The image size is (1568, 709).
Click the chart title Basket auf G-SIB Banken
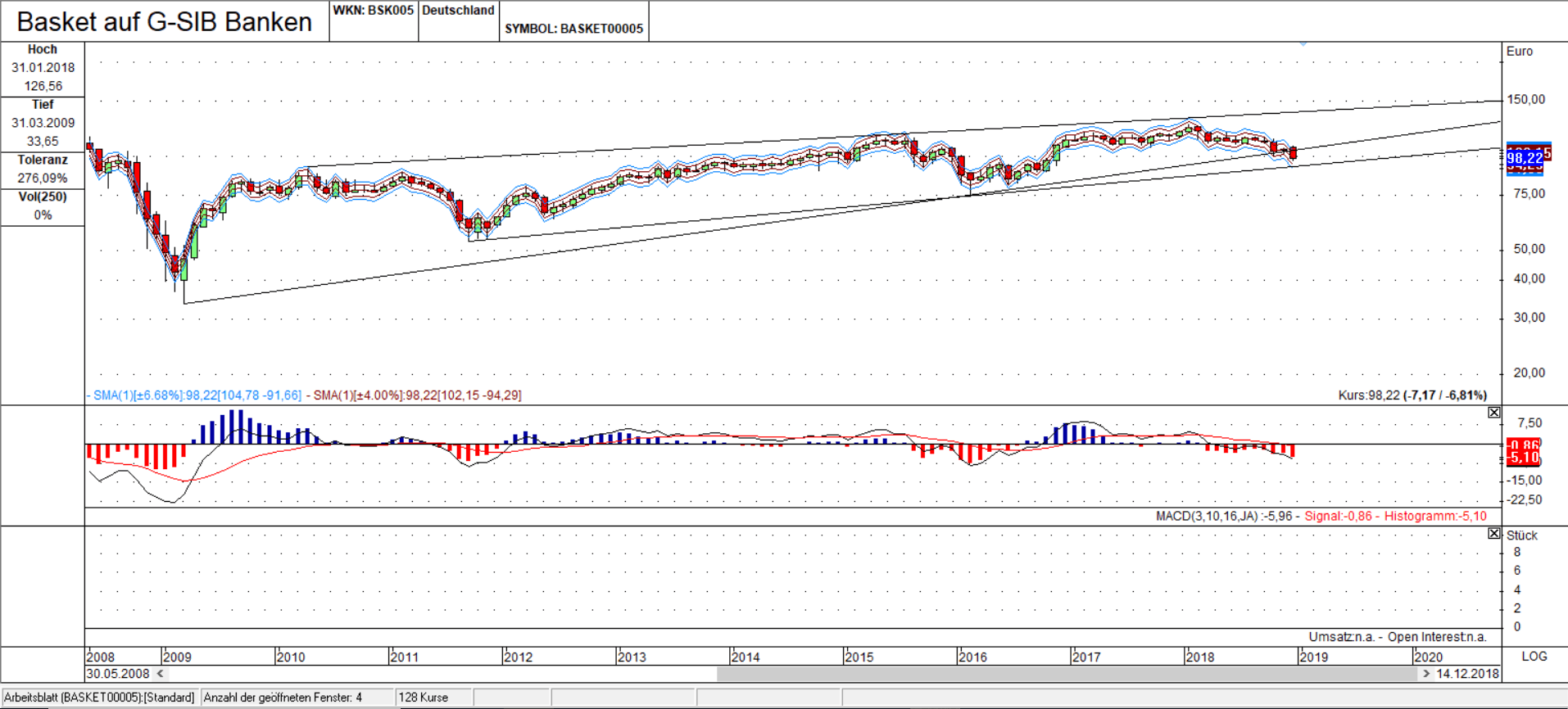coord(165,21)
